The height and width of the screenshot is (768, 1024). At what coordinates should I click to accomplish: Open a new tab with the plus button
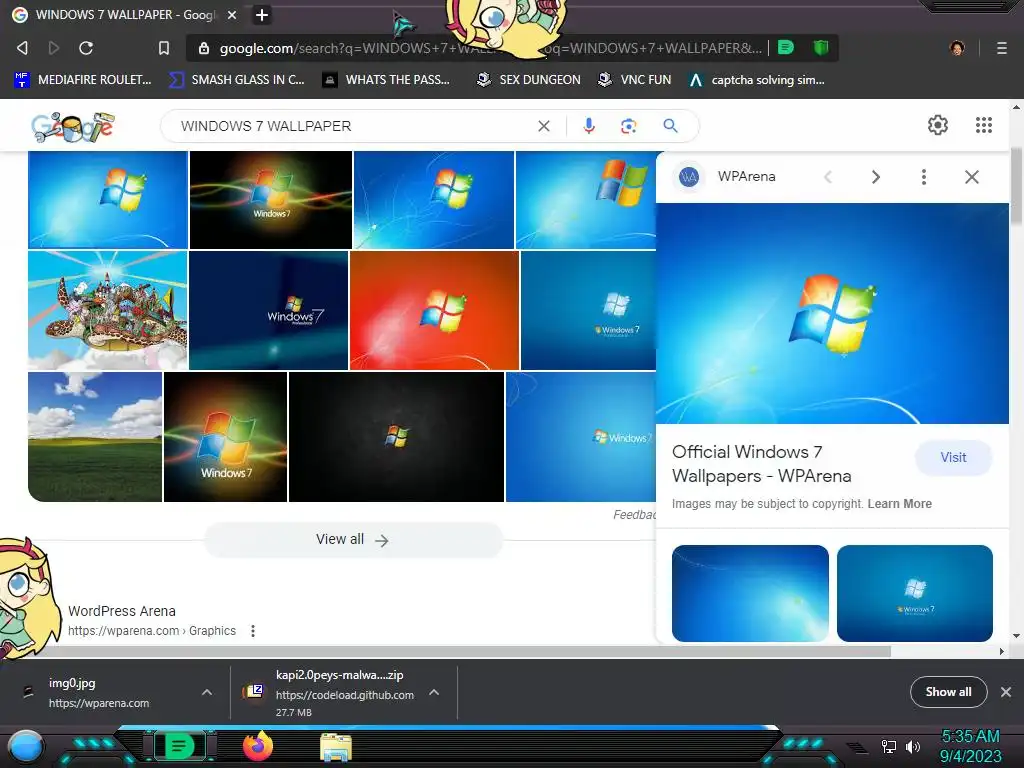pyautogui.click(x=262, y=14)
